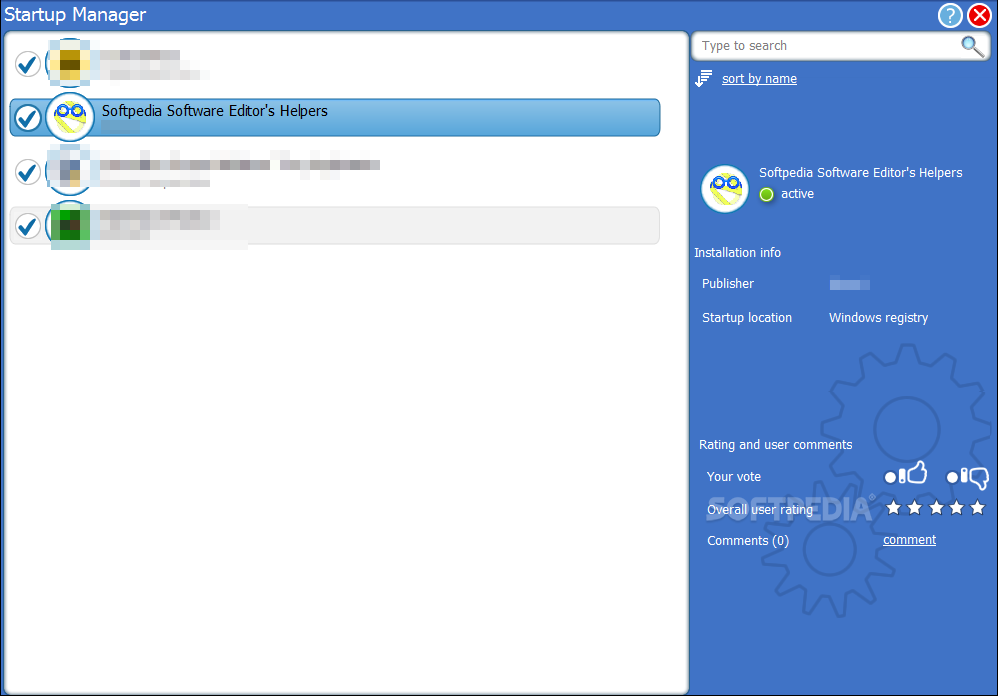Viewport: 998px width, 696px height.
Task: Click the Installation info heading
Action: pyautogui.click(x=737, y=253)
